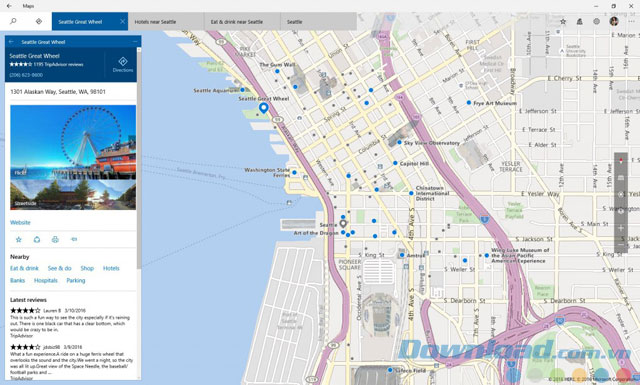Toggle the map tilt control
Screen dimensions: 640x385
(x=621, y=178)
